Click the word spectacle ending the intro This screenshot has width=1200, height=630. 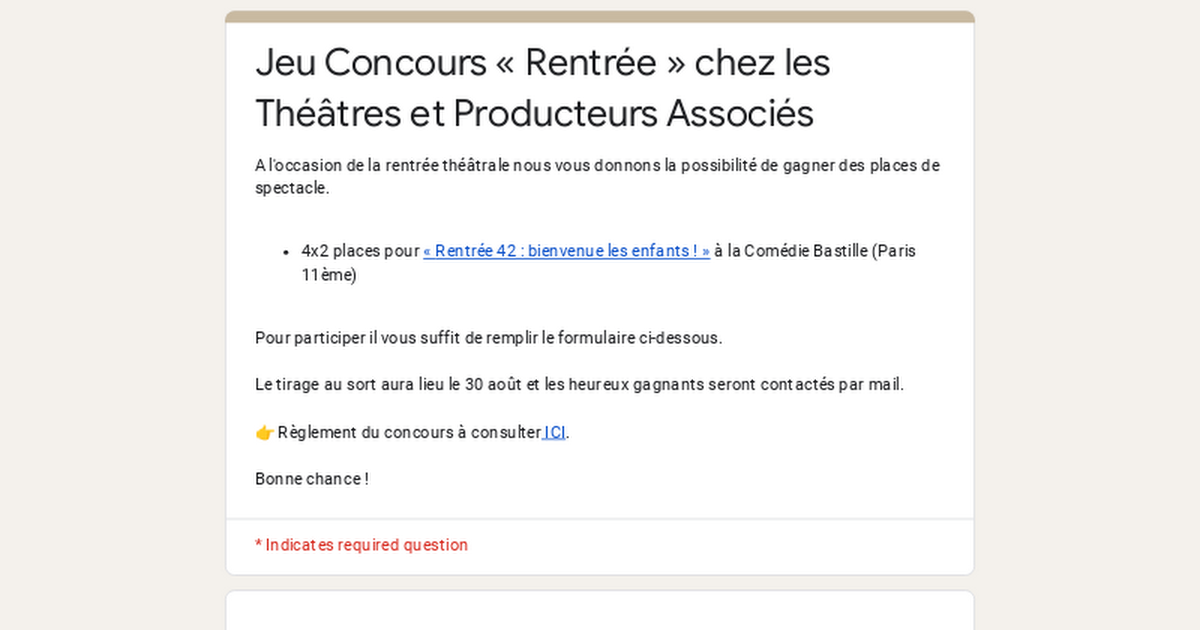(292, 188)
